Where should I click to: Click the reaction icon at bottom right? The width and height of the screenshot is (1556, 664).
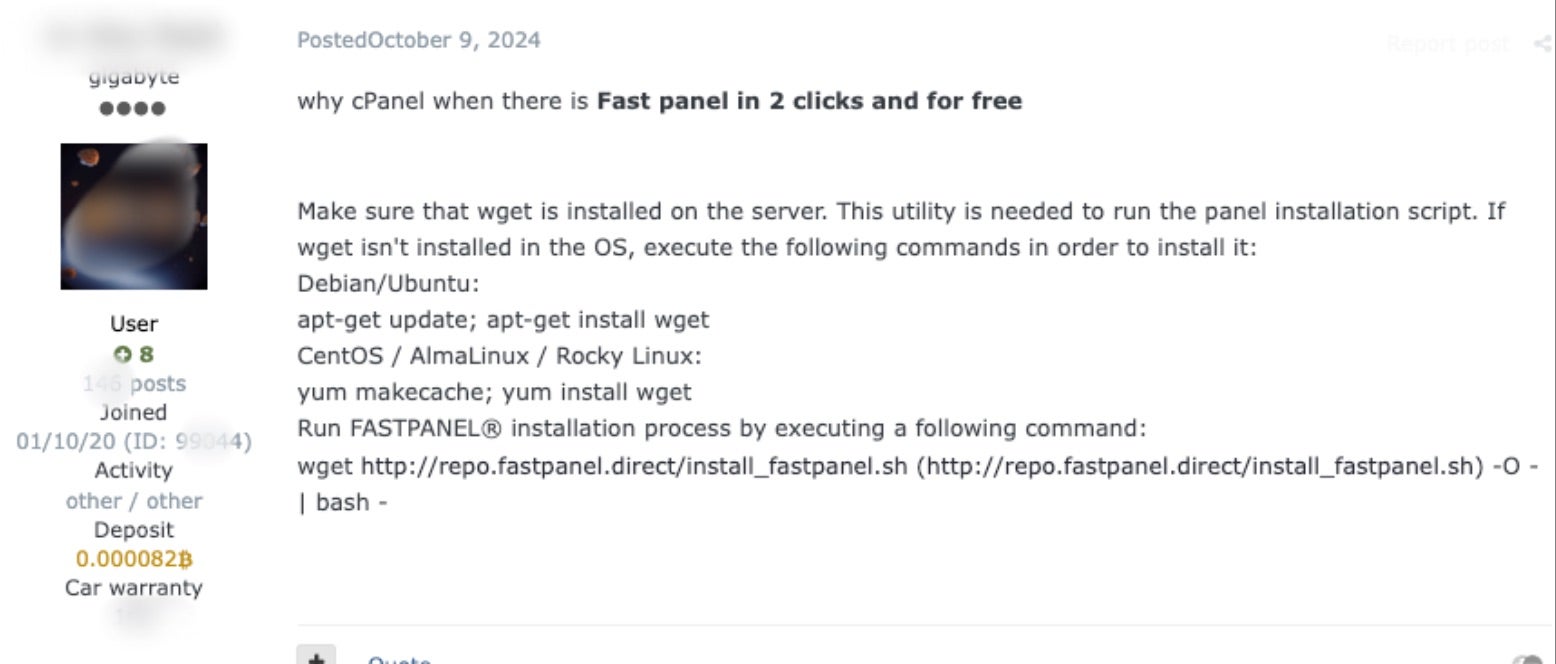coord(1528,658)
